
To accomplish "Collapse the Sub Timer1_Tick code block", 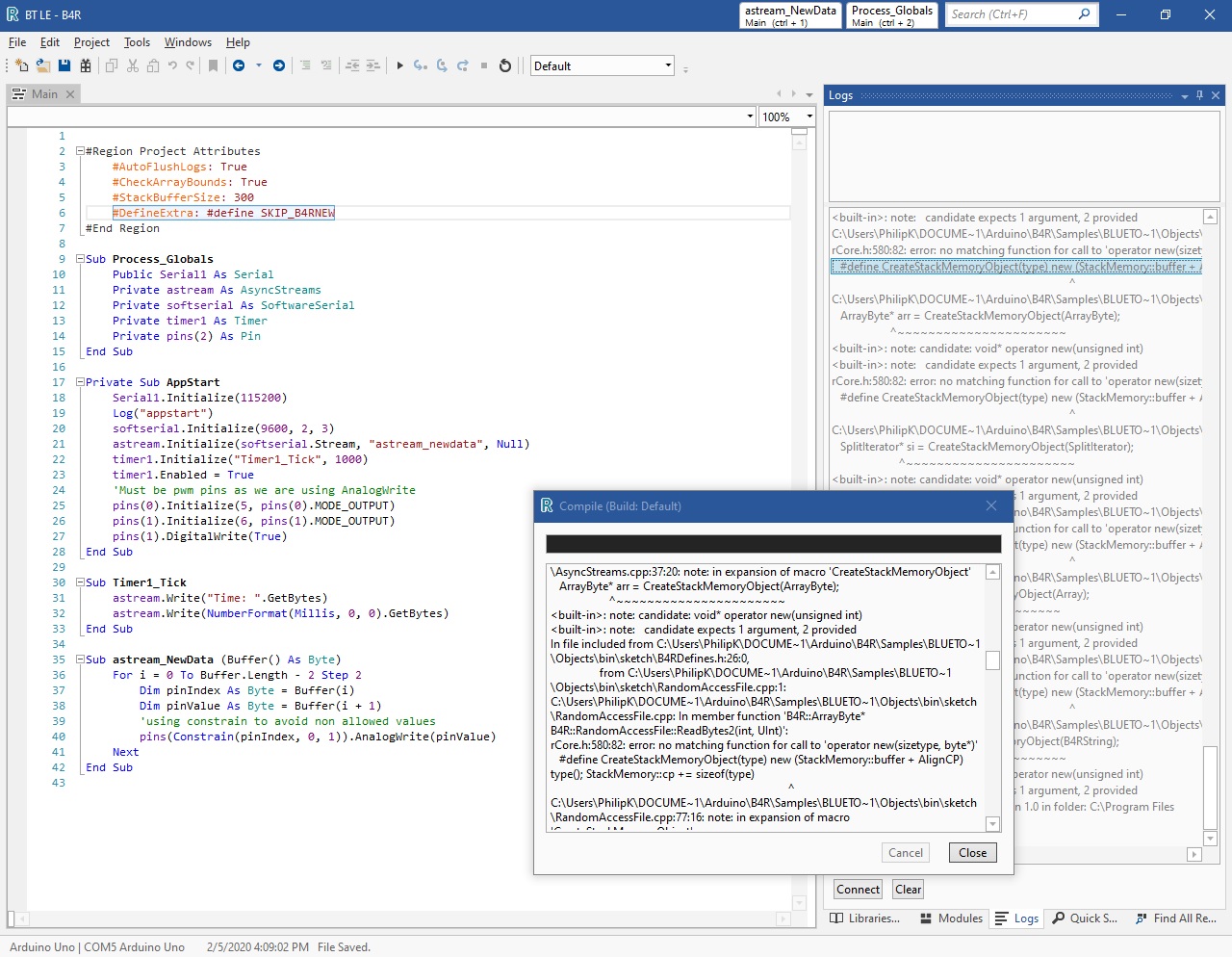I will (x=81, y=582).
